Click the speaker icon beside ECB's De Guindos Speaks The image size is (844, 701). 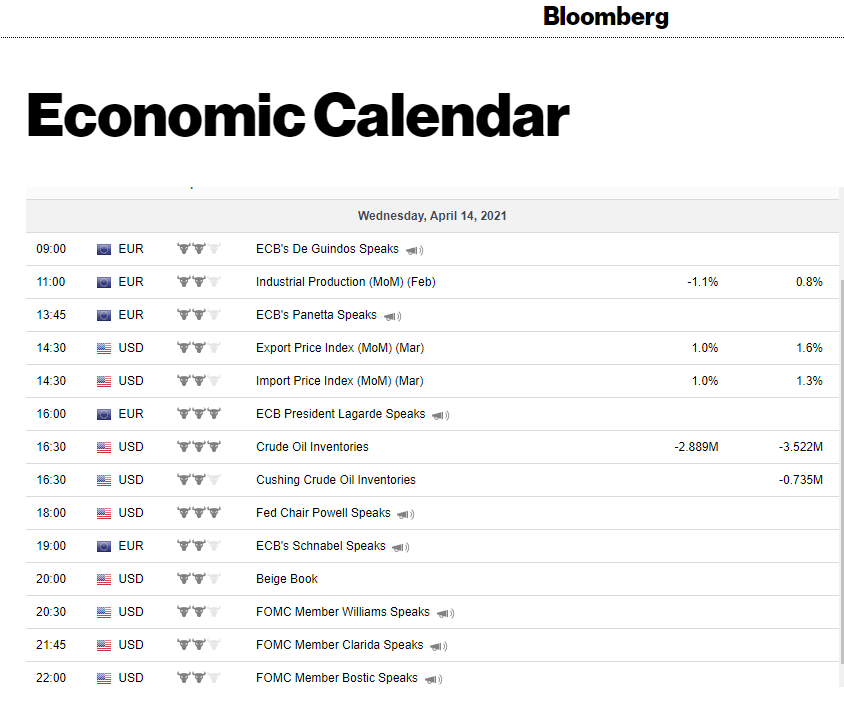(414, 250)
